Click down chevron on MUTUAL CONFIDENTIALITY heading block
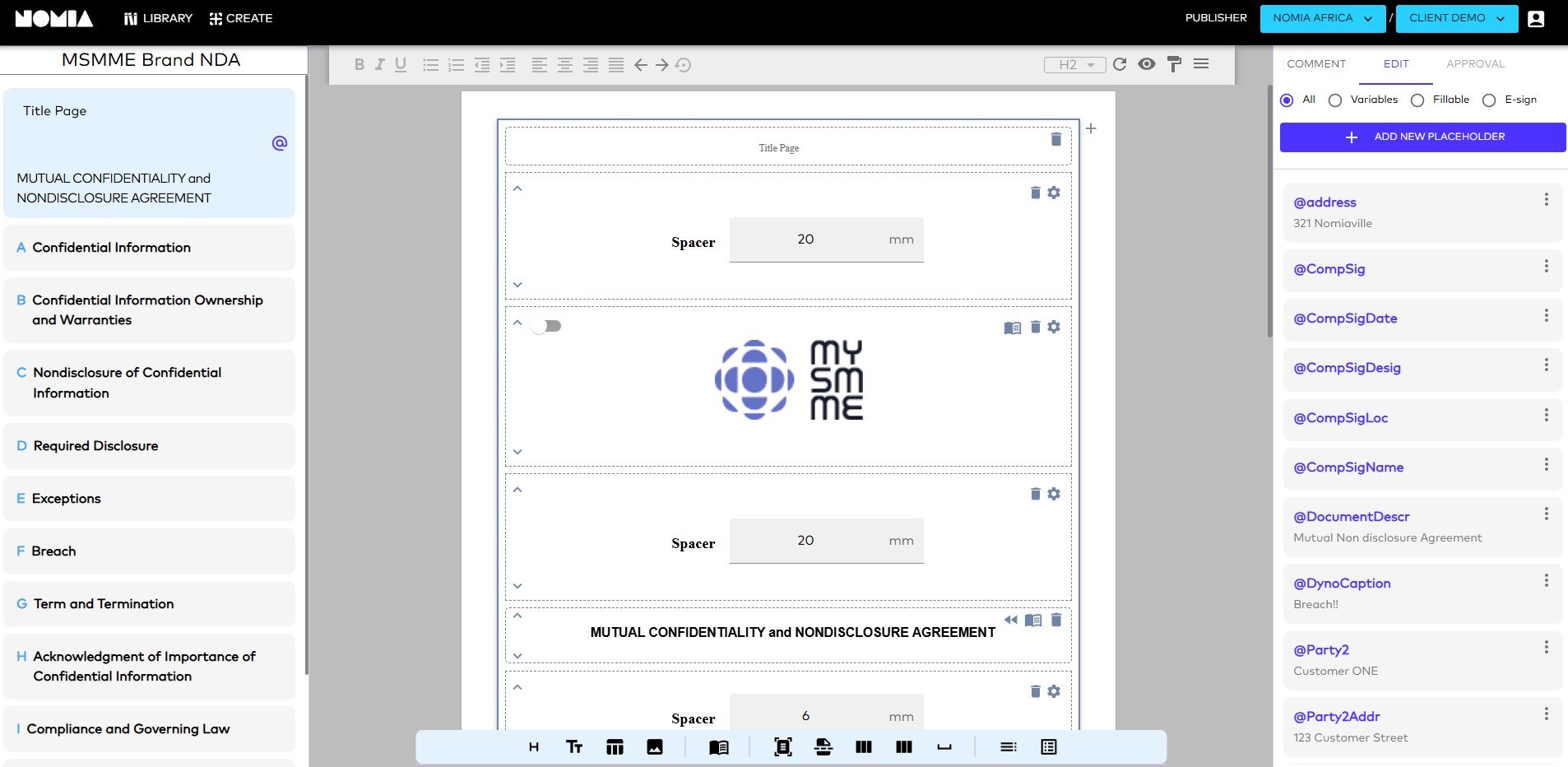The width and height of the screenshot is (1568, 767). point(517,656)
